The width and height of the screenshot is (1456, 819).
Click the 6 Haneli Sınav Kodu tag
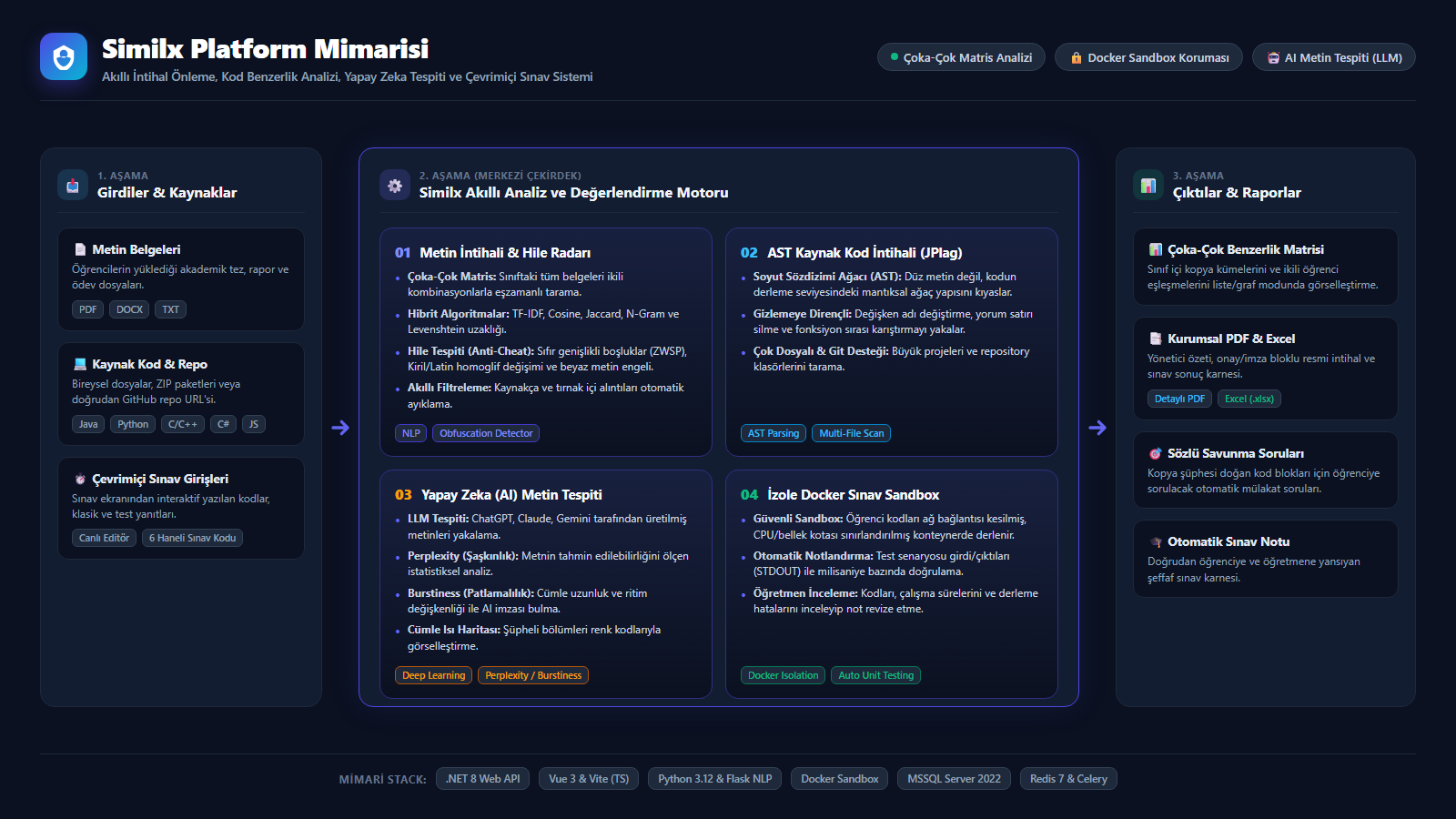click(192, 538)
